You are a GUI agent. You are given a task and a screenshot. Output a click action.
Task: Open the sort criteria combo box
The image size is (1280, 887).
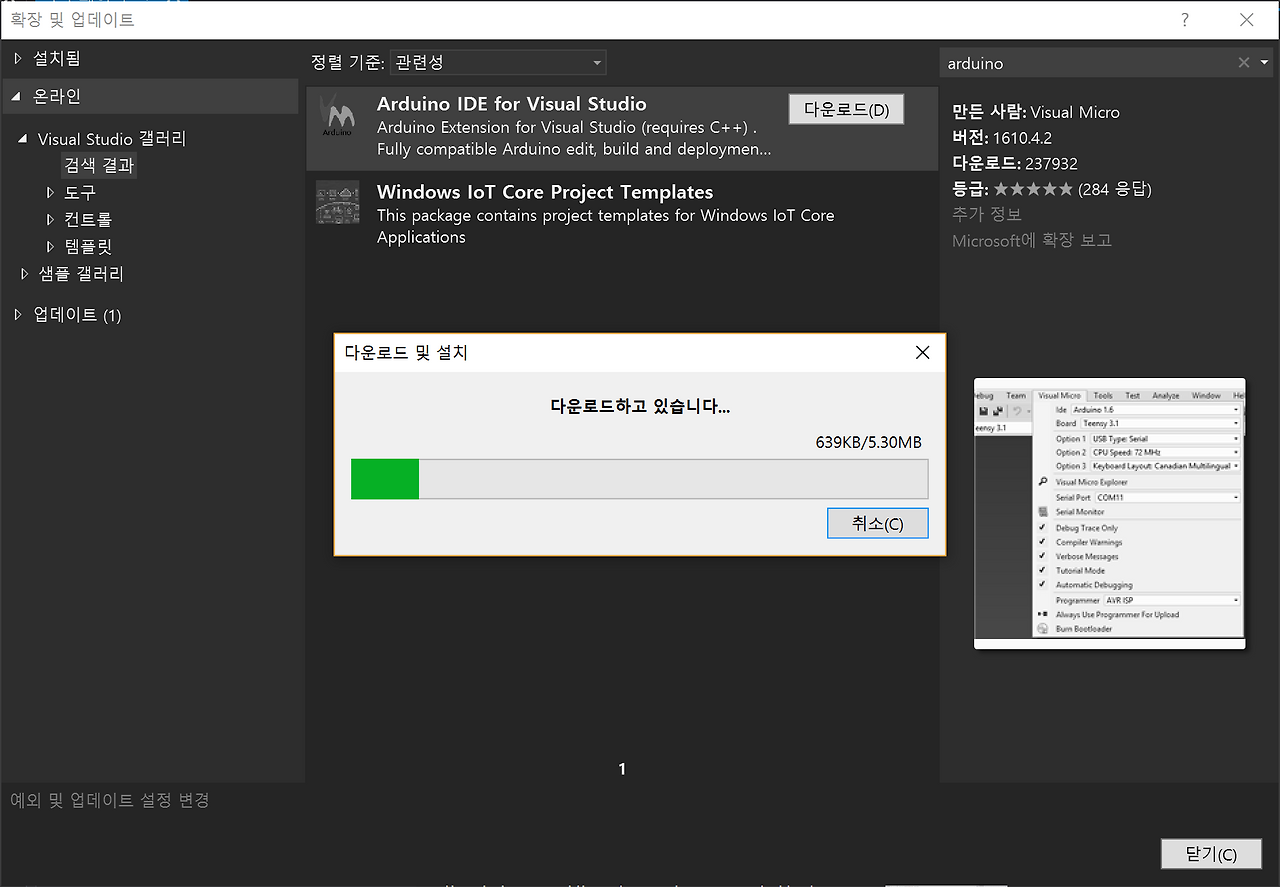498,62
